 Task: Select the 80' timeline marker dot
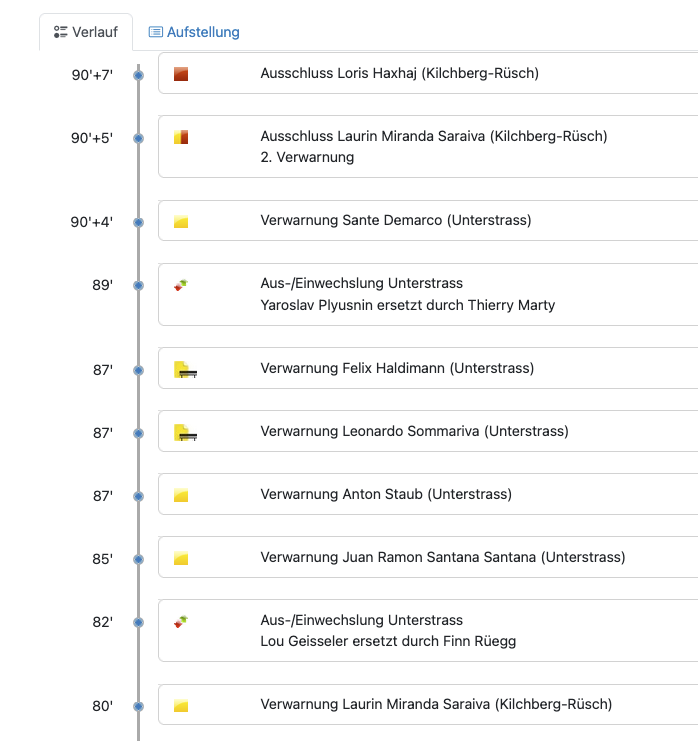[138, 707]
